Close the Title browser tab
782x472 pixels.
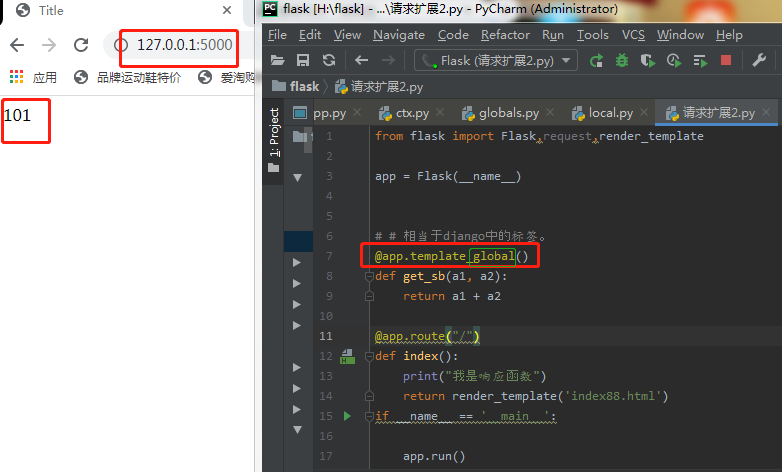[x=227, y=10]
